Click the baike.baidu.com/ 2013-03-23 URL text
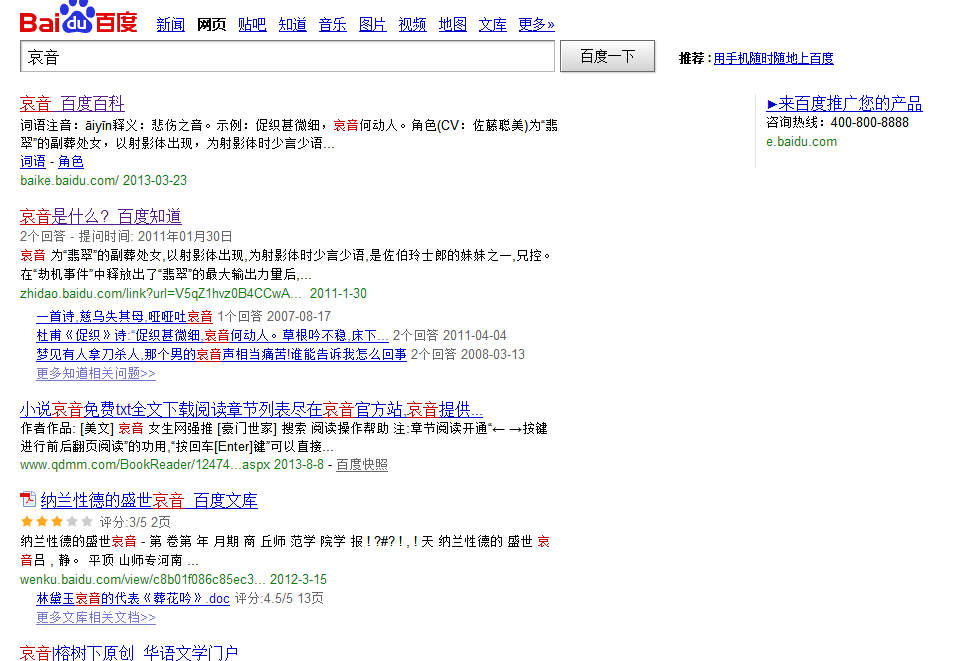 (x=103, y=181)
